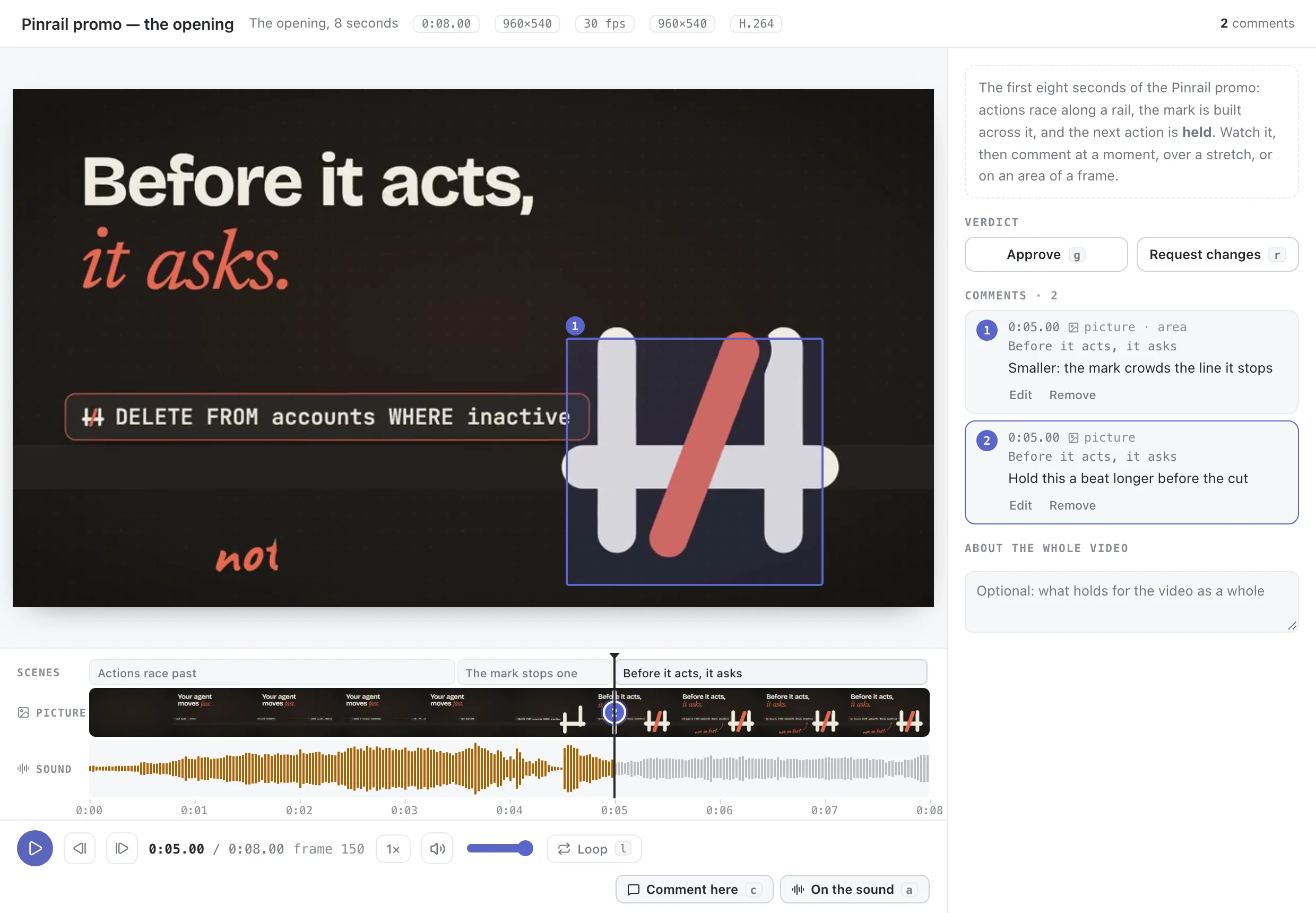1316x913 pixels.
Task: Select the 'Before it acts, it asks' scene
Action: point(772,672)
